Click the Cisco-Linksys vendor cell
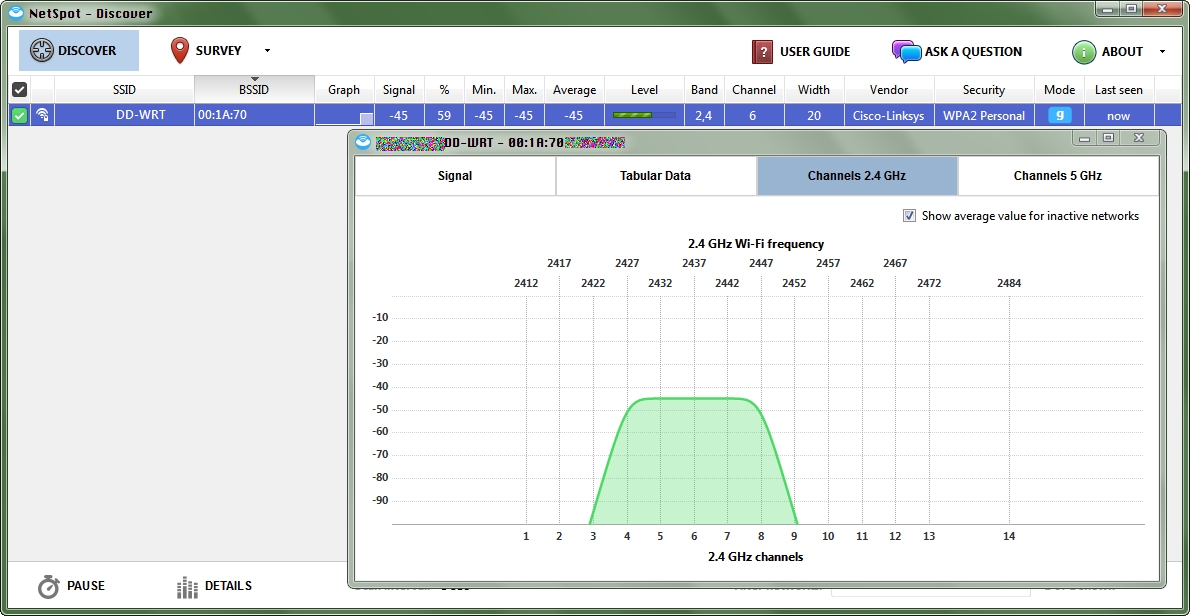1190x616 pixels. (x=889, y=115)
